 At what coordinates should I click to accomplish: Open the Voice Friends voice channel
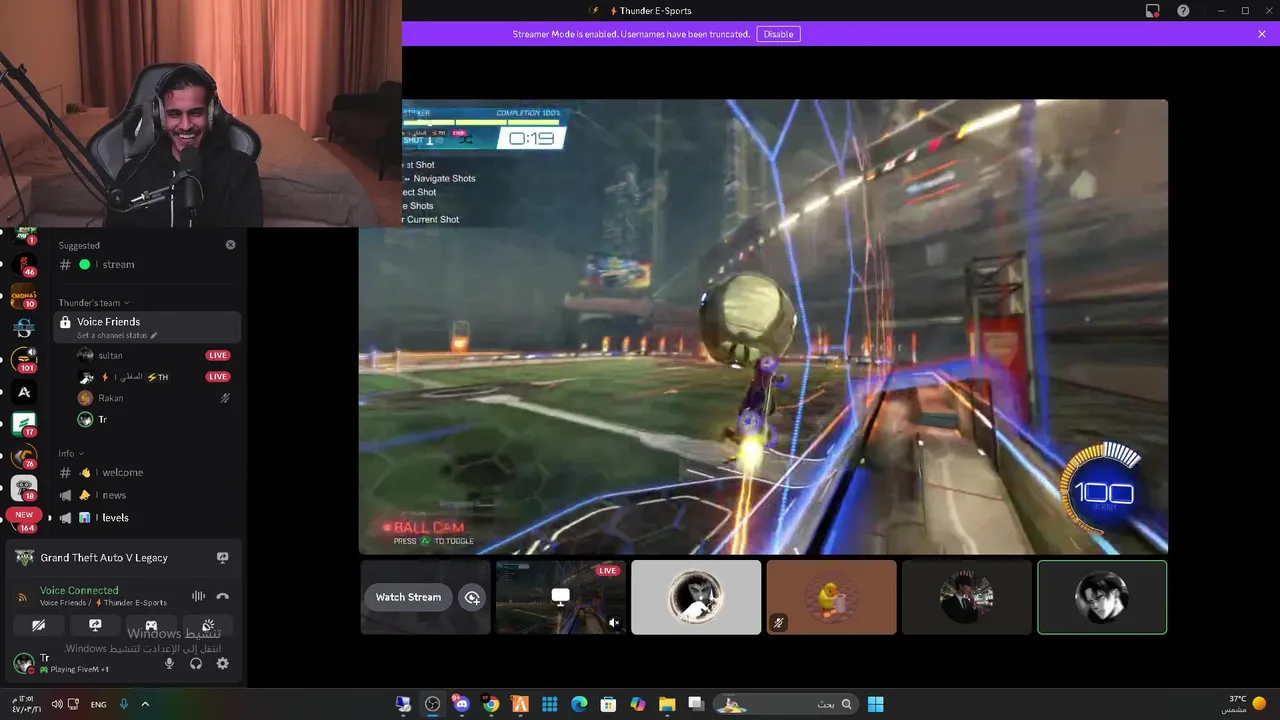147,327
